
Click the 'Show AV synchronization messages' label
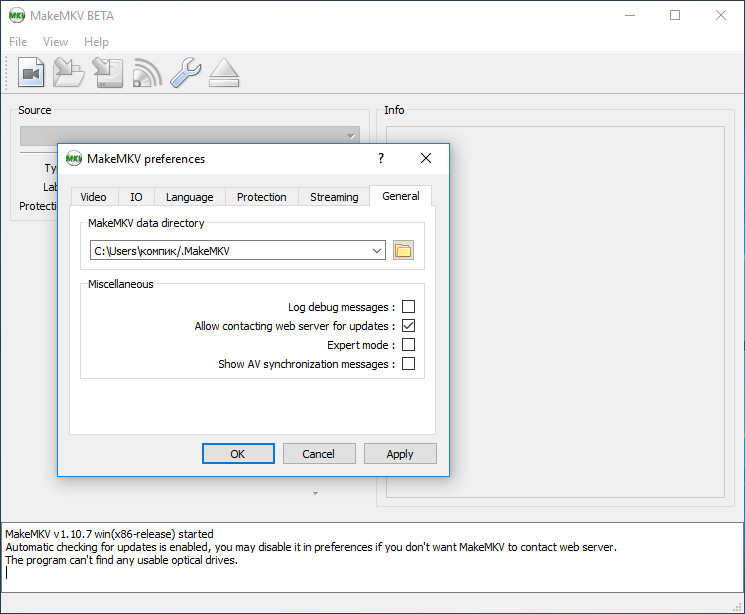(306, 364)
